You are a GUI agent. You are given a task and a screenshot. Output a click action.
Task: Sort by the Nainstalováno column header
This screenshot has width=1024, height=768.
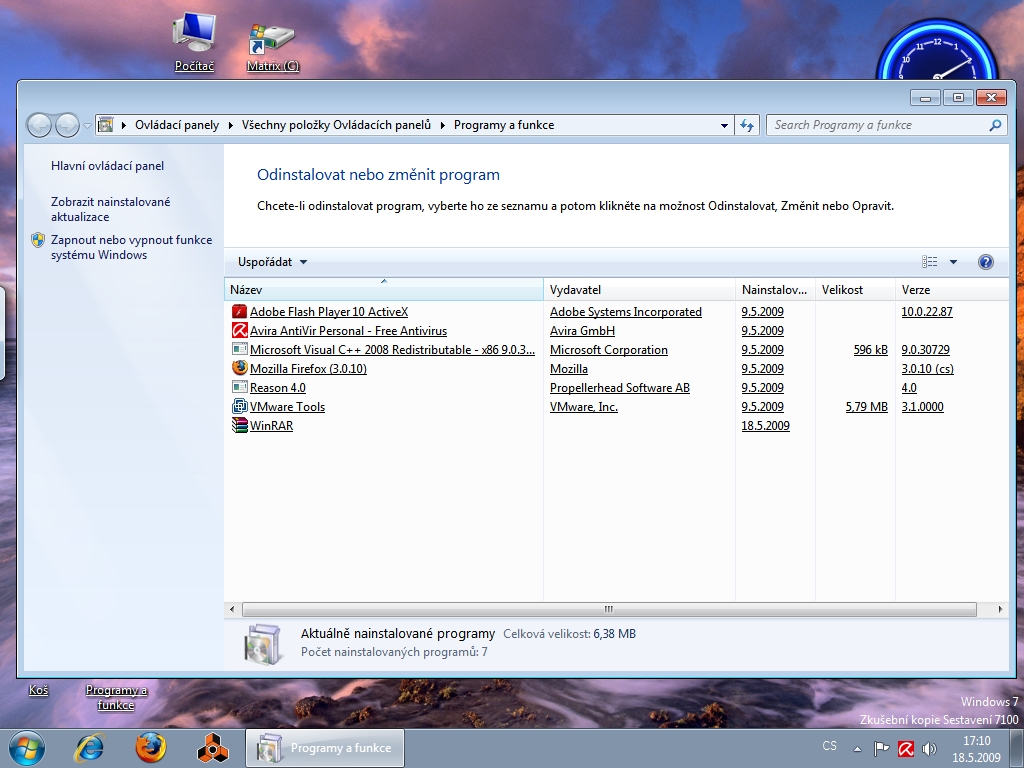click(775, 289)
